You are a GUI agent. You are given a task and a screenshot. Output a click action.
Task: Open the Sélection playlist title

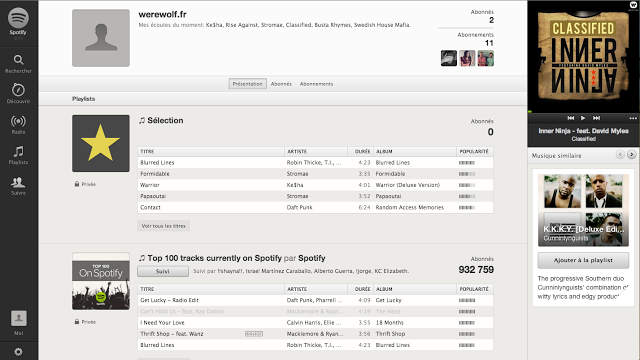tap(165, 120)
